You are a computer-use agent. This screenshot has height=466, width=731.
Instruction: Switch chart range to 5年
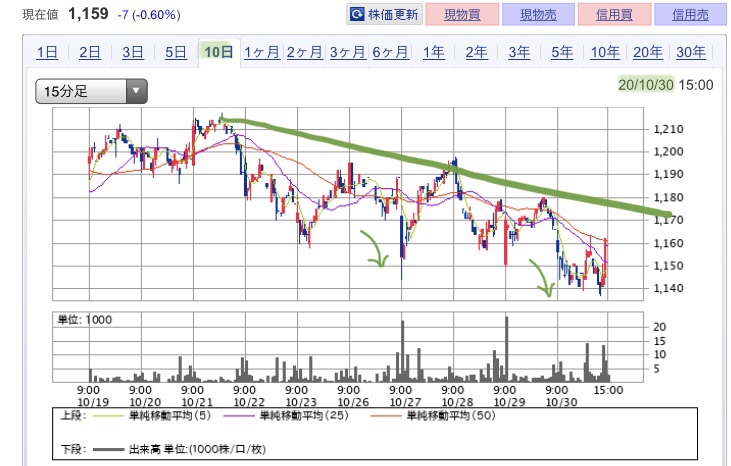tap(562, 52)
